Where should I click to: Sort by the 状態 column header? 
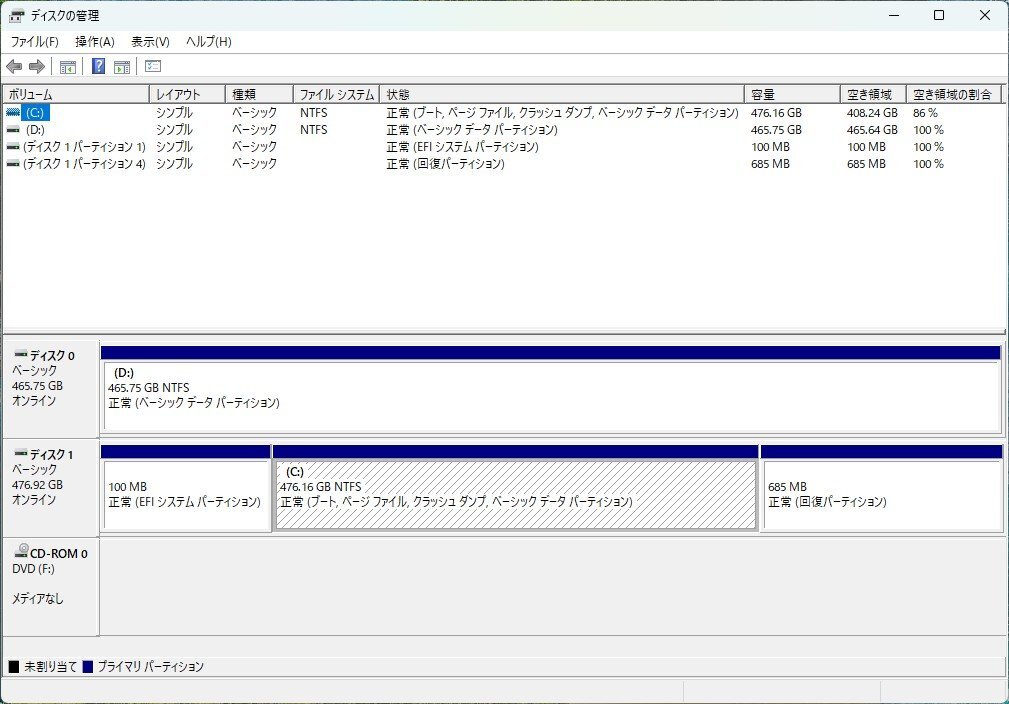[x=562, y=95]
